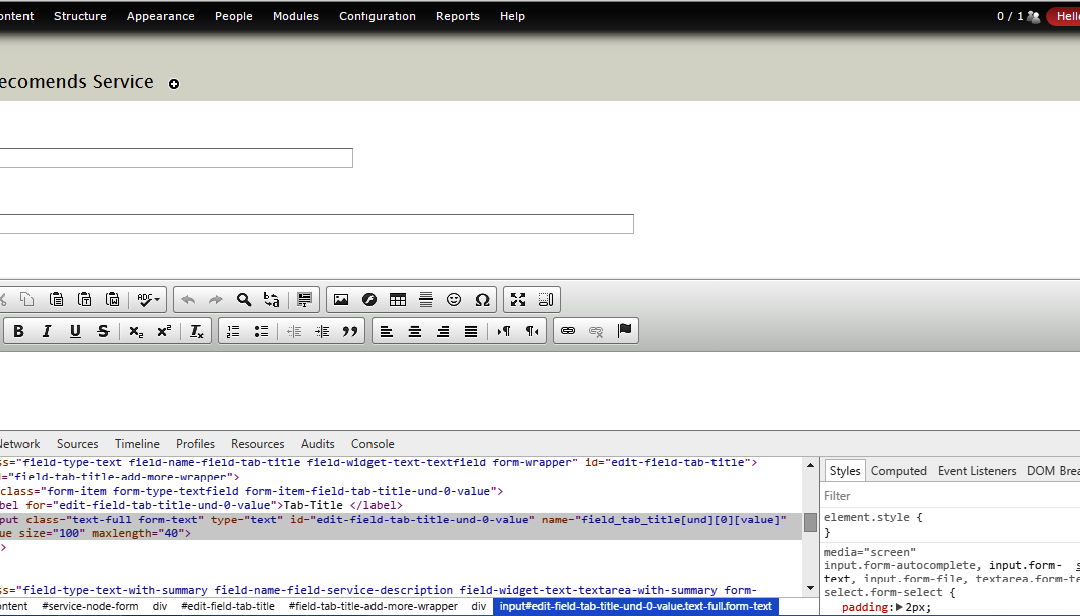The height and width of the screenshot is (616, 1080).
Task: Click the Copy icon in editor toolbar
Action: tap(27, 299)
